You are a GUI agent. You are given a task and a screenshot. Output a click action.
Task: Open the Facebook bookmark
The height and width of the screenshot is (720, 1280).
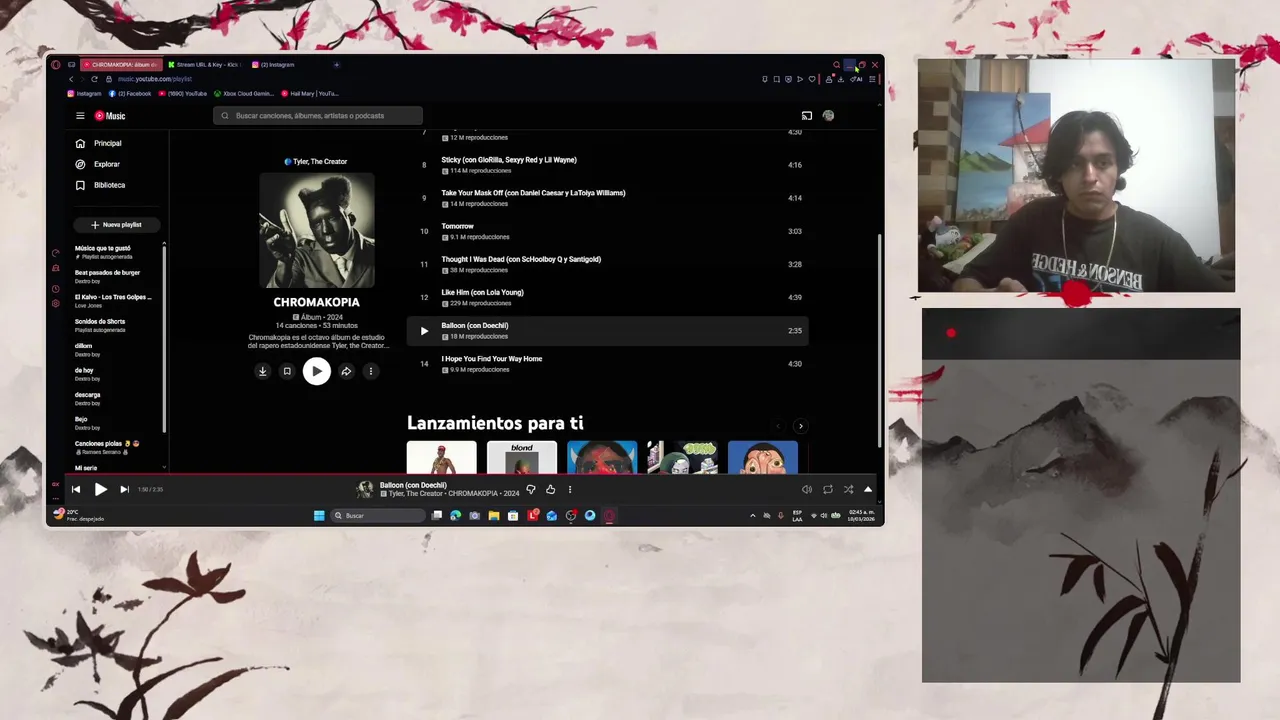point(130,94)
